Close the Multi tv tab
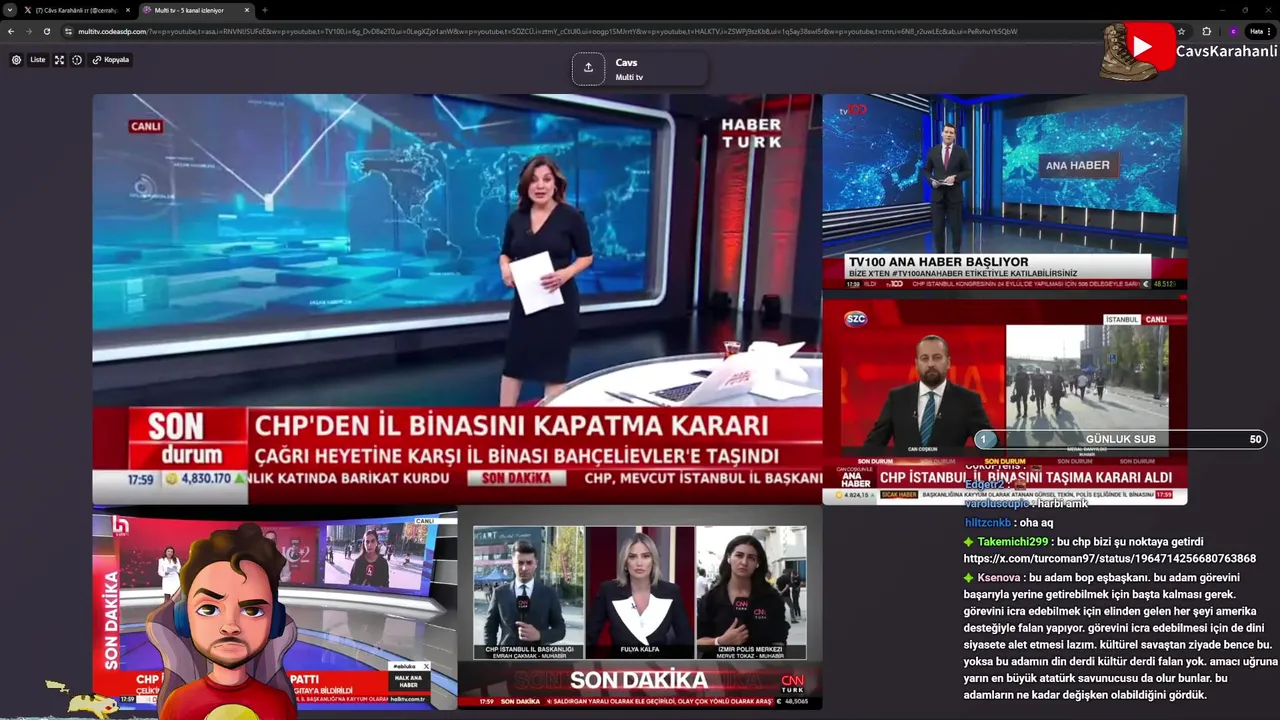This screenshot has width=1280, height=720. 247,10
